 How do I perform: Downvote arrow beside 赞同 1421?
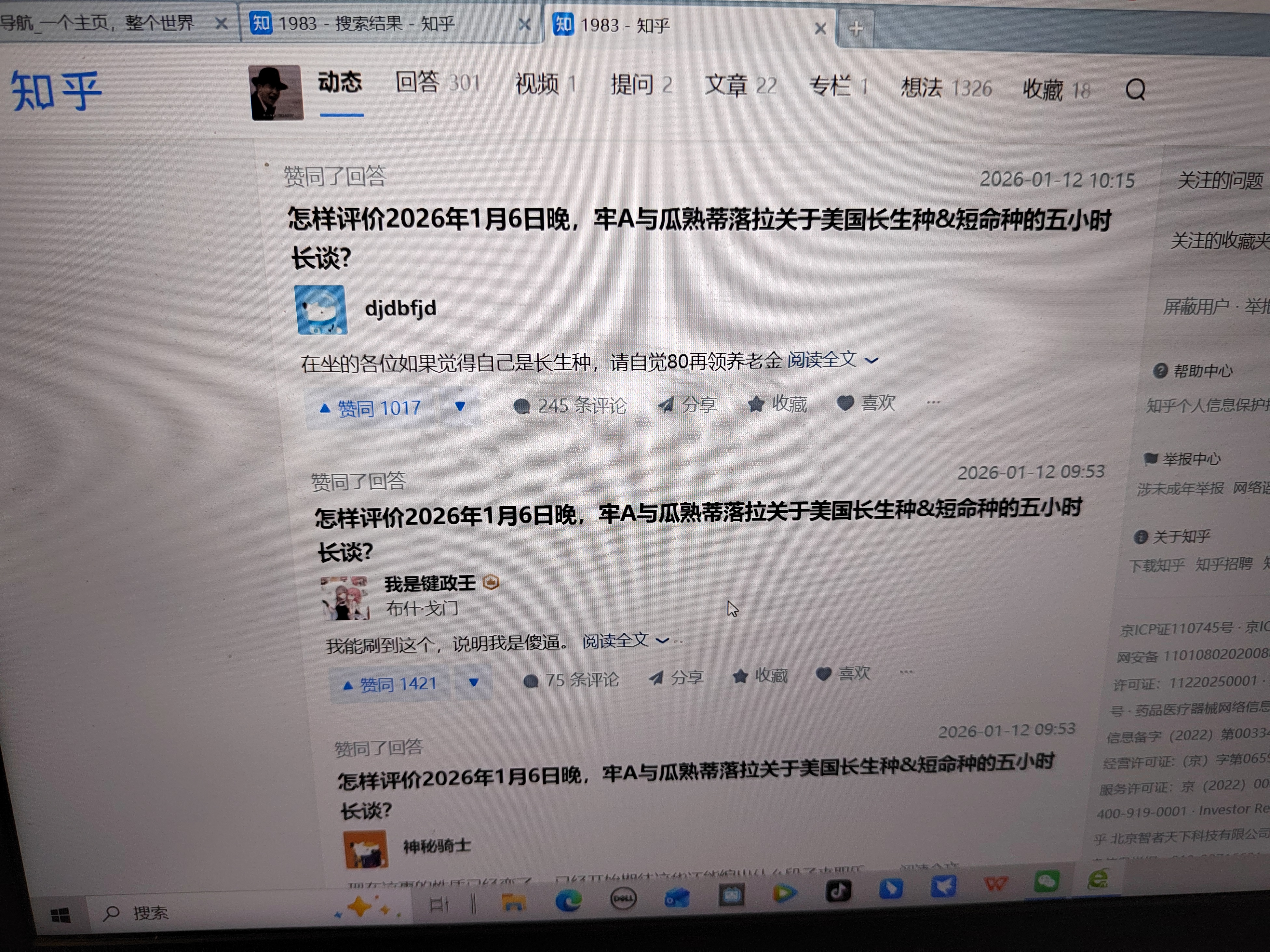(x=474, y=682)
